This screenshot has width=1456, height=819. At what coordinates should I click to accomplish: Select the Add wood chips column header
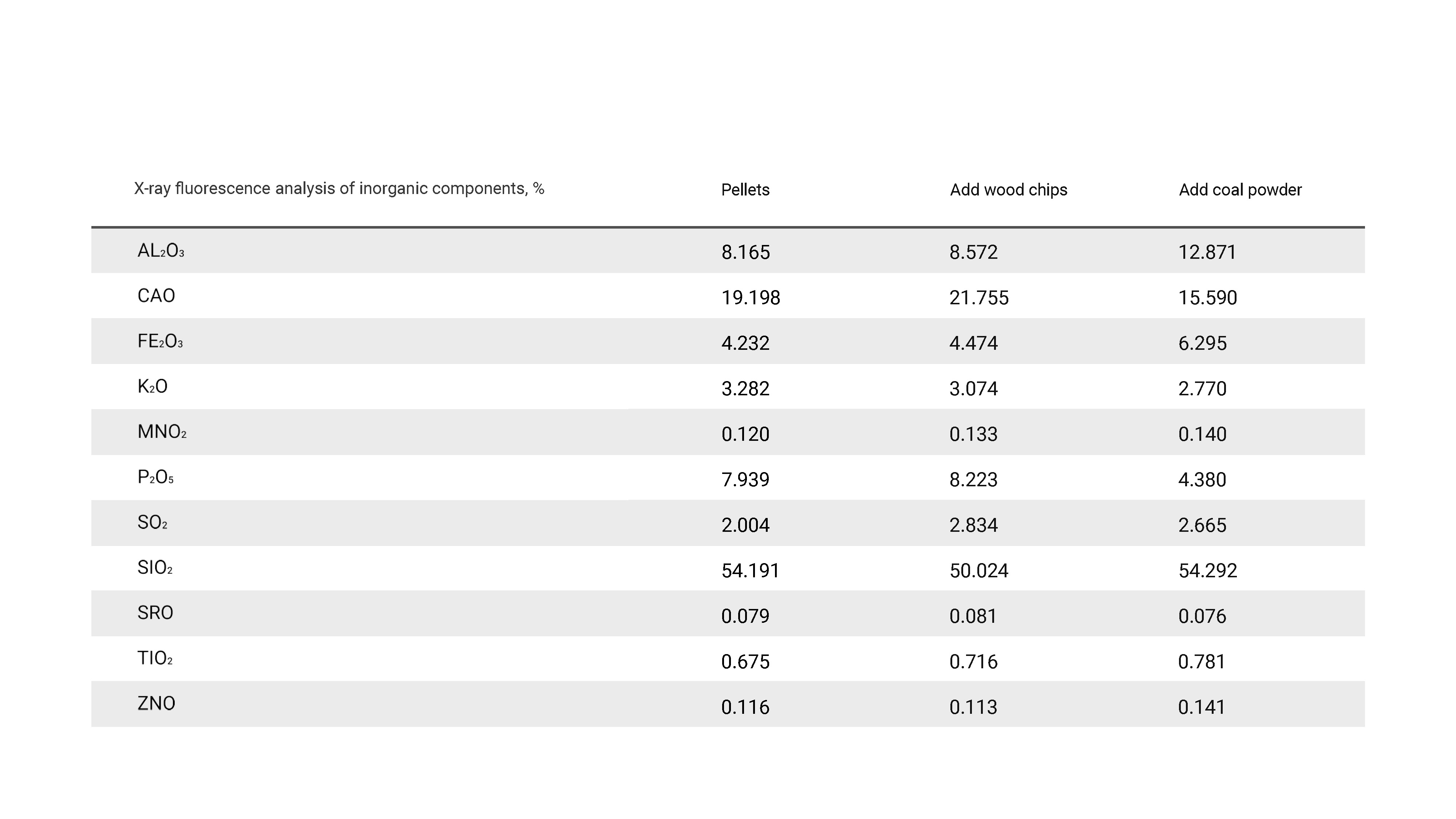pyautogui.click(x=1008, y=190)
